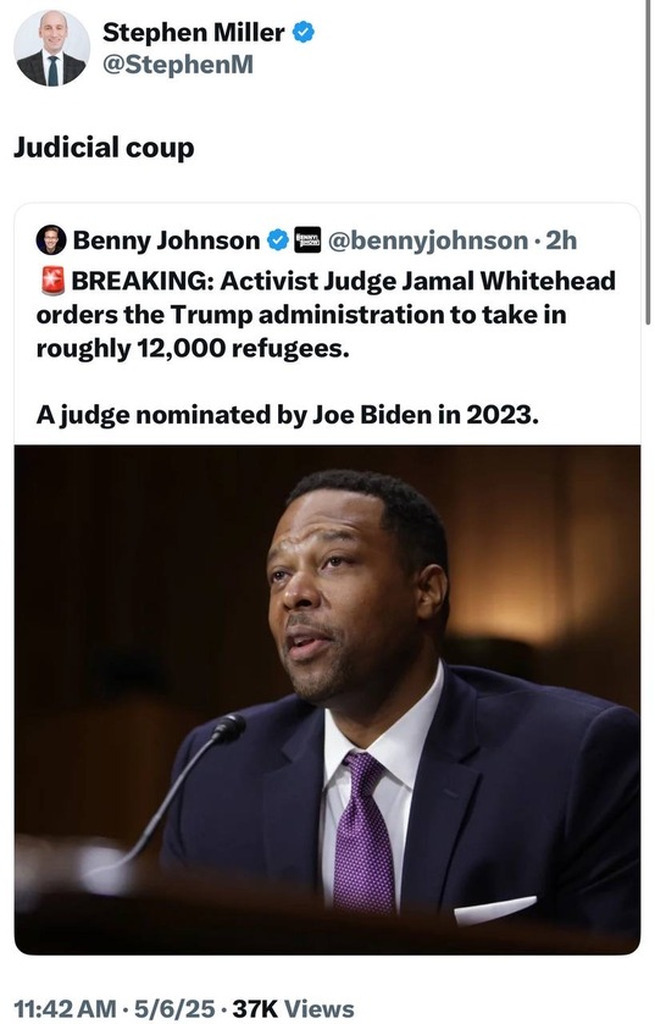This screenshot has height=1024, width=655.
Task: Click Benny Johnson's small profile avatar
Action: (x=51, y=240)
